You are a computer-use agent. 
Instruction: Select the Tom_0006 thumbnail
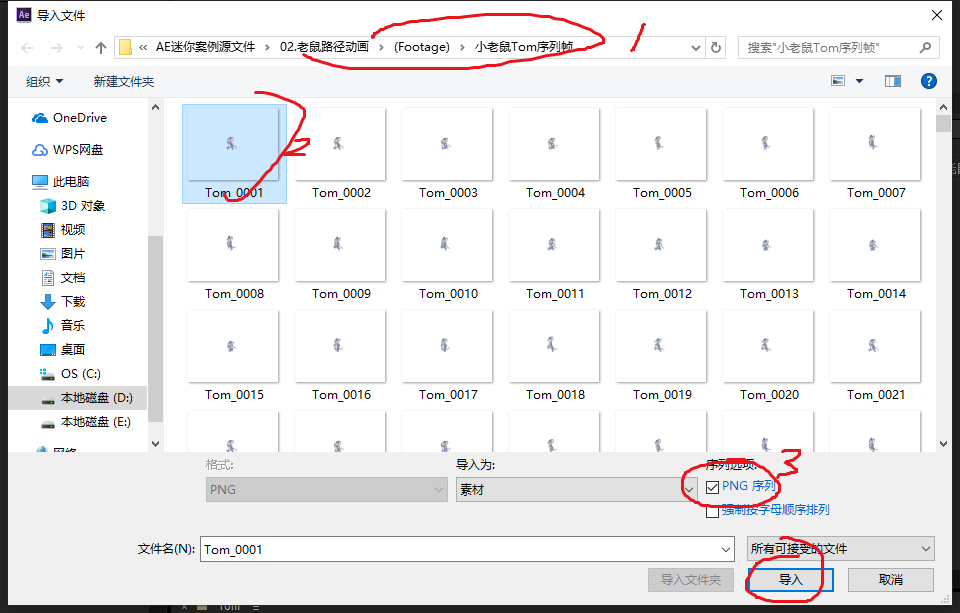click(x=768, y=153)
